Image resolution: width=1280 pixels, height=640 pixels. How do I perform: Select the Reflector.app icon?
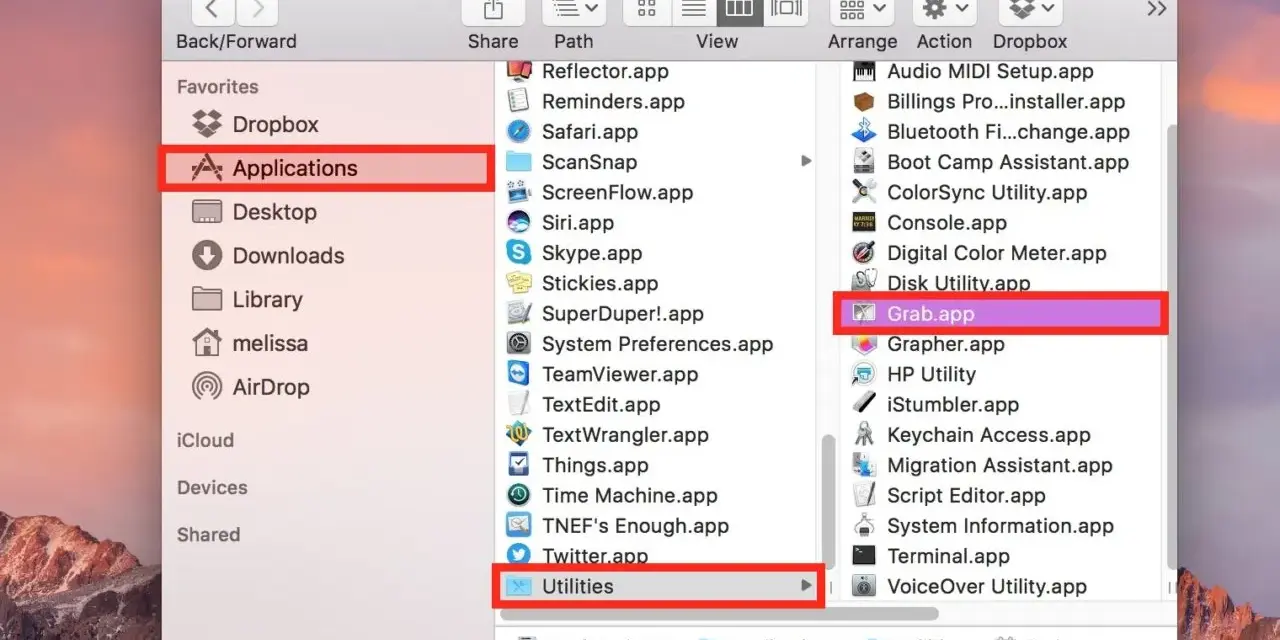(518, 71)
